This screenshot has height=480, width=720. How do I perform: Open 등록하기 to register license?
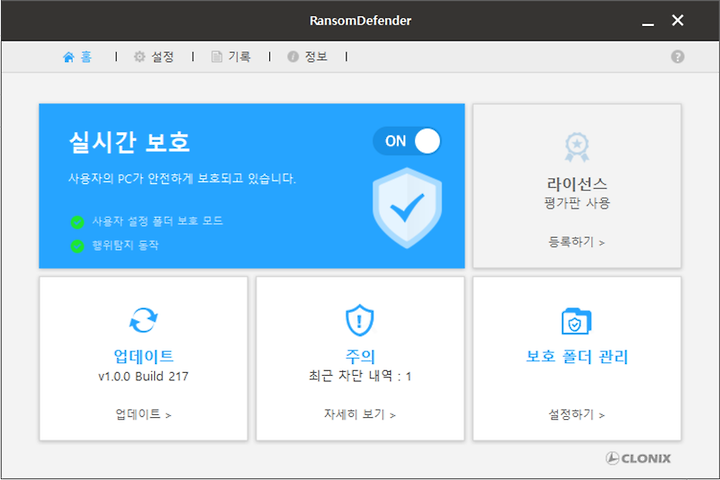click(577, 242)
